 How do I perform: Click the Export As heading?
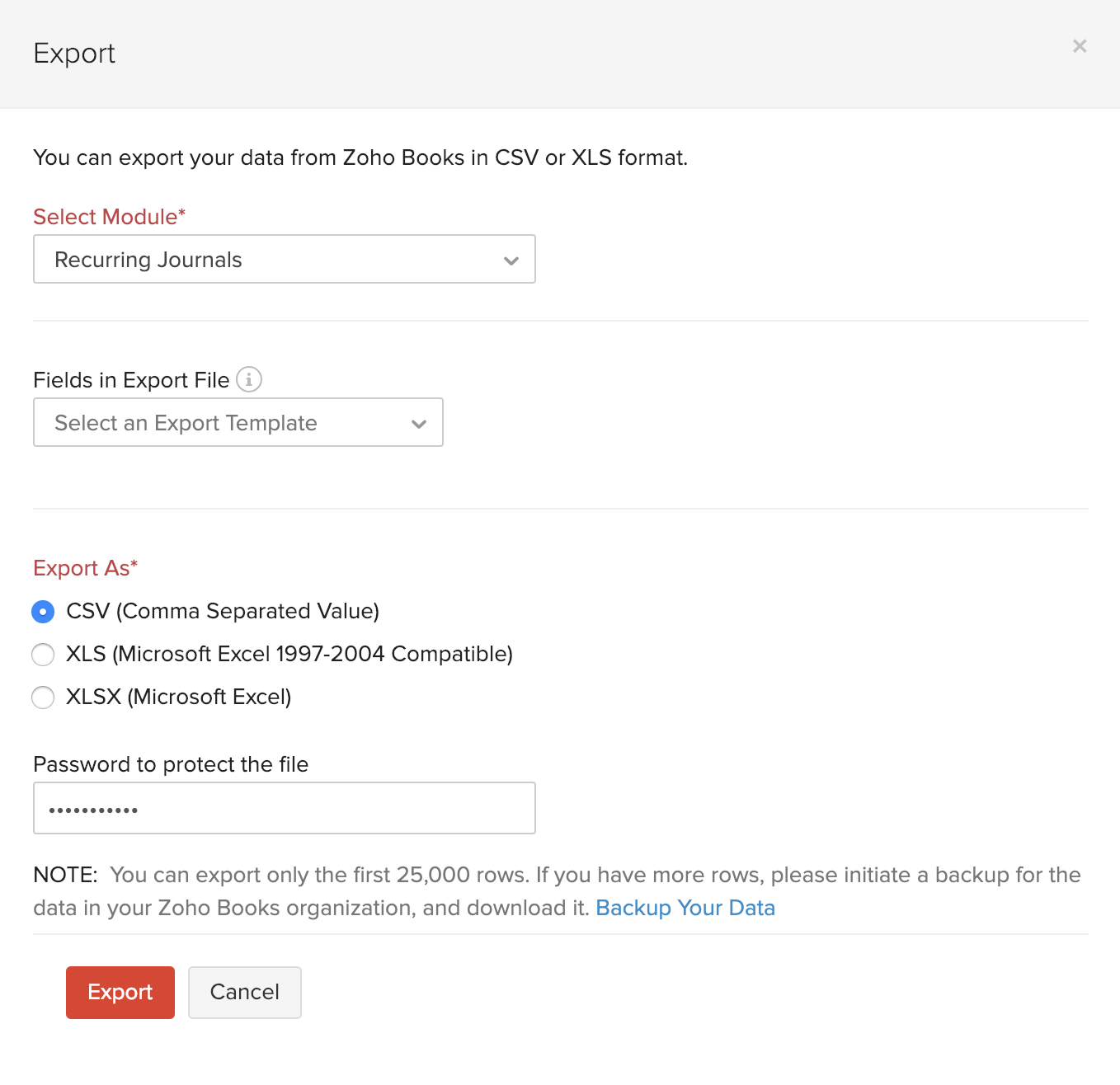85,567
